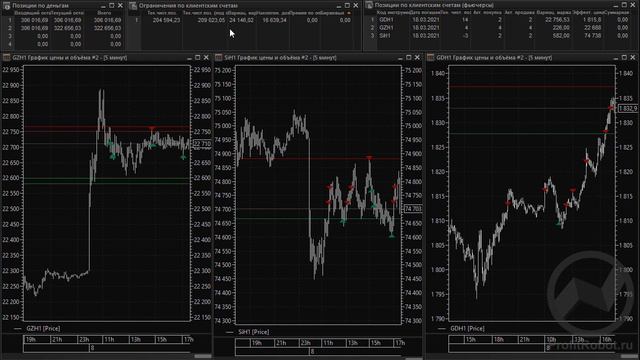The width and height of the screenshot is (640, 360).
Task: Click the '74 738' effective price cell
Action: [593, 36]
